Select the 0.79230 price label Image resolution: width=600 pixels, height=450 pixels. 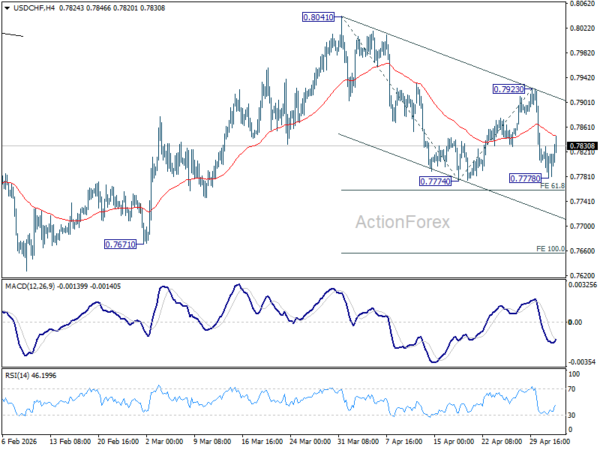509,90
